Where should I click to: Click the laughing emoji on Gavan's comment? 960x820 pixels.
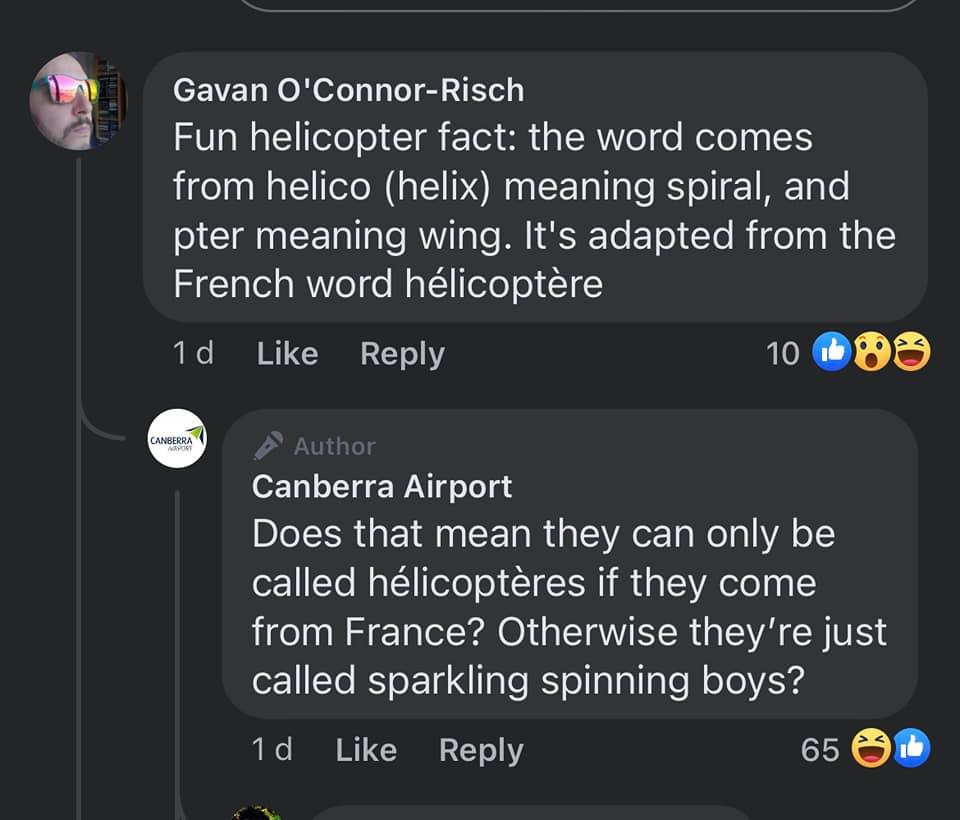coord(911,353)
